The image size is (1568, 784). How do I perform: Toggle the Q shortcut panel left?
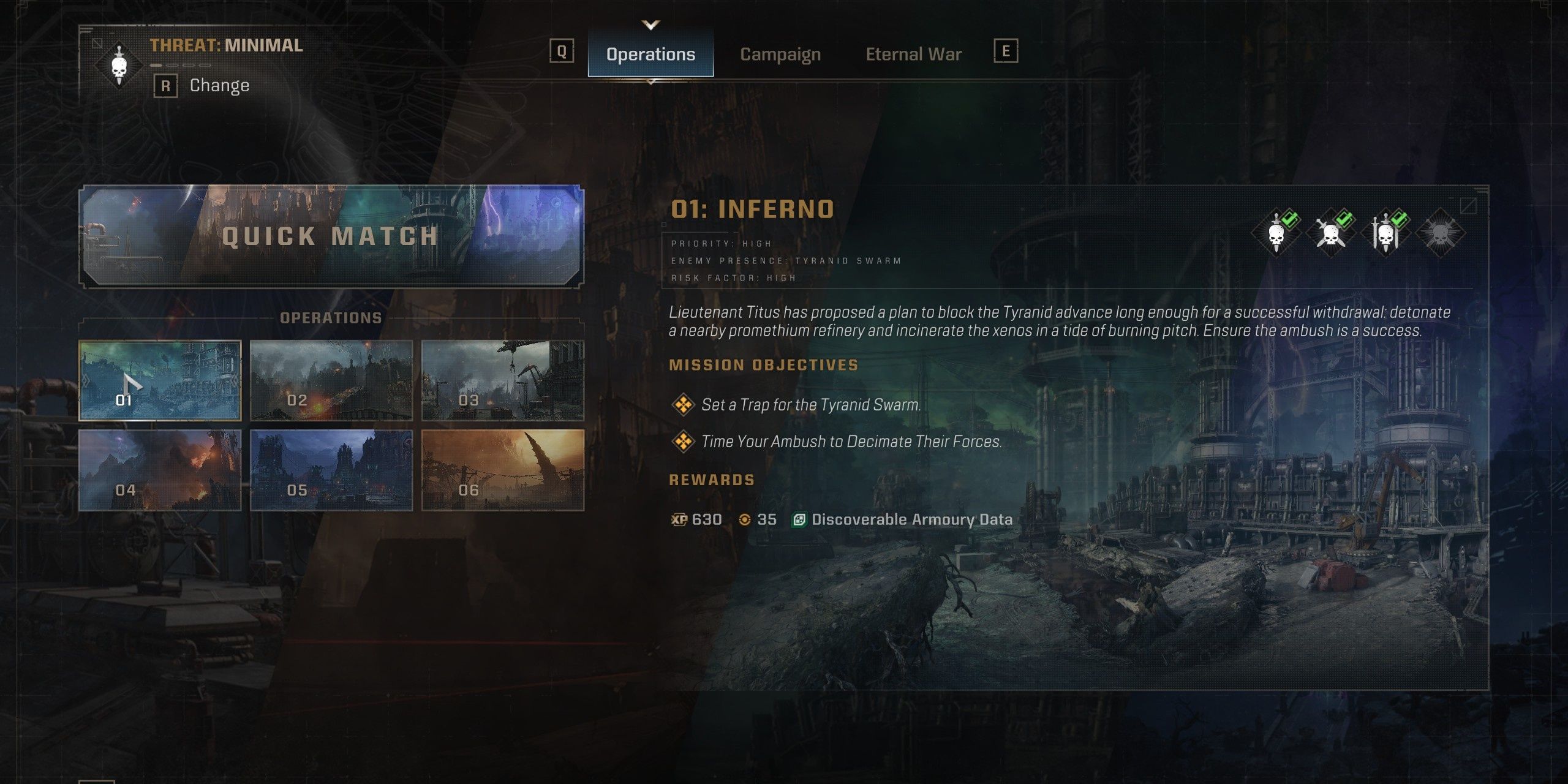coord(563,53)
